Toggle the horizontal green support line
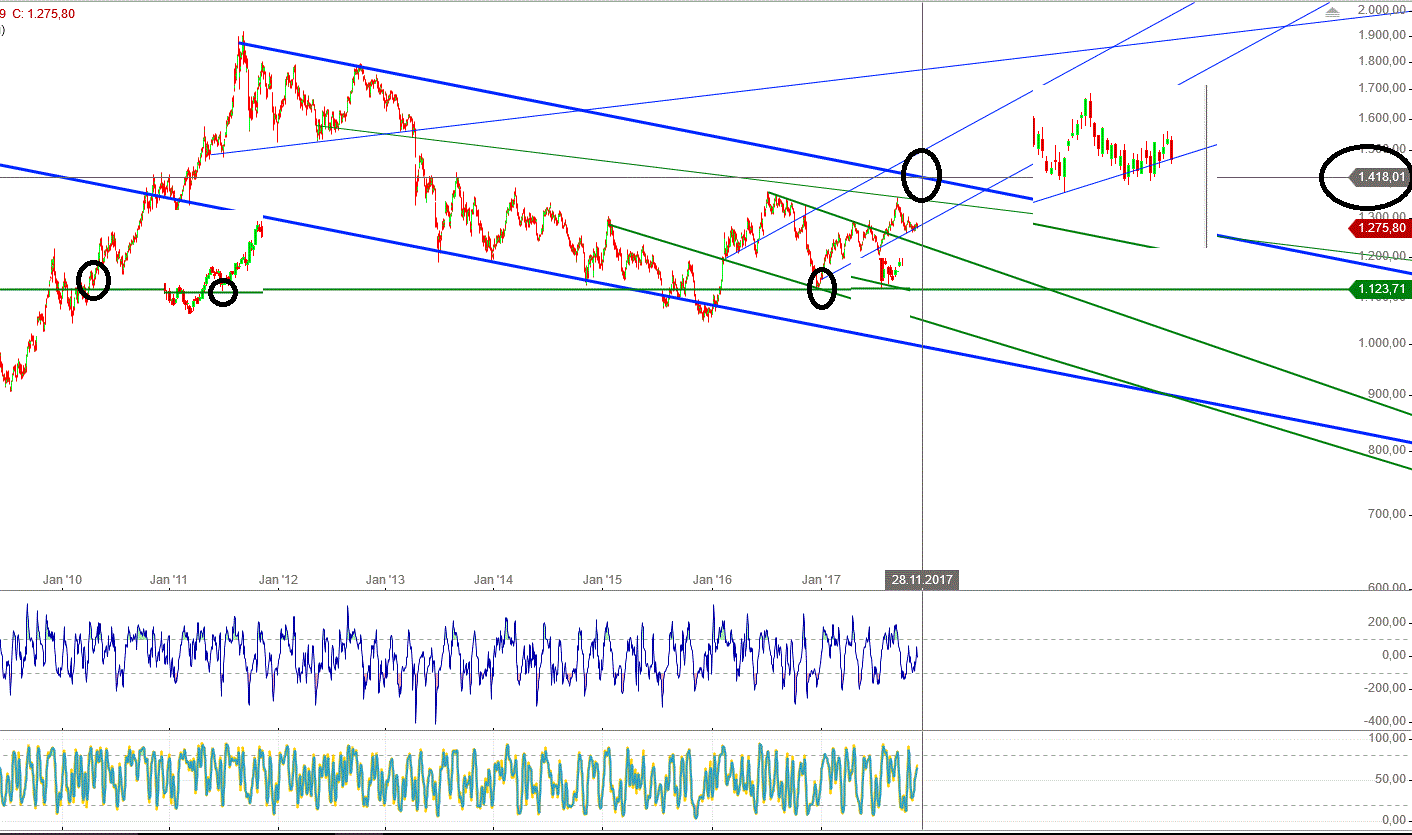Viewport: 1412px width, 835px height. coord(450,290)
